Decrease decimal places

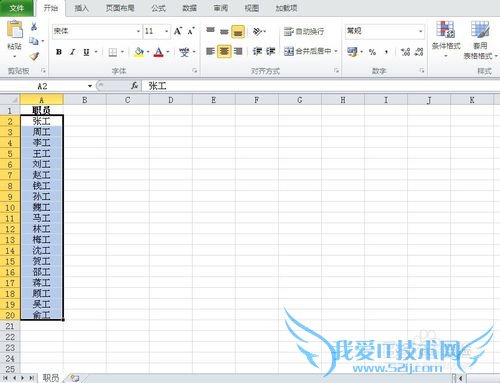pos(419,52)
